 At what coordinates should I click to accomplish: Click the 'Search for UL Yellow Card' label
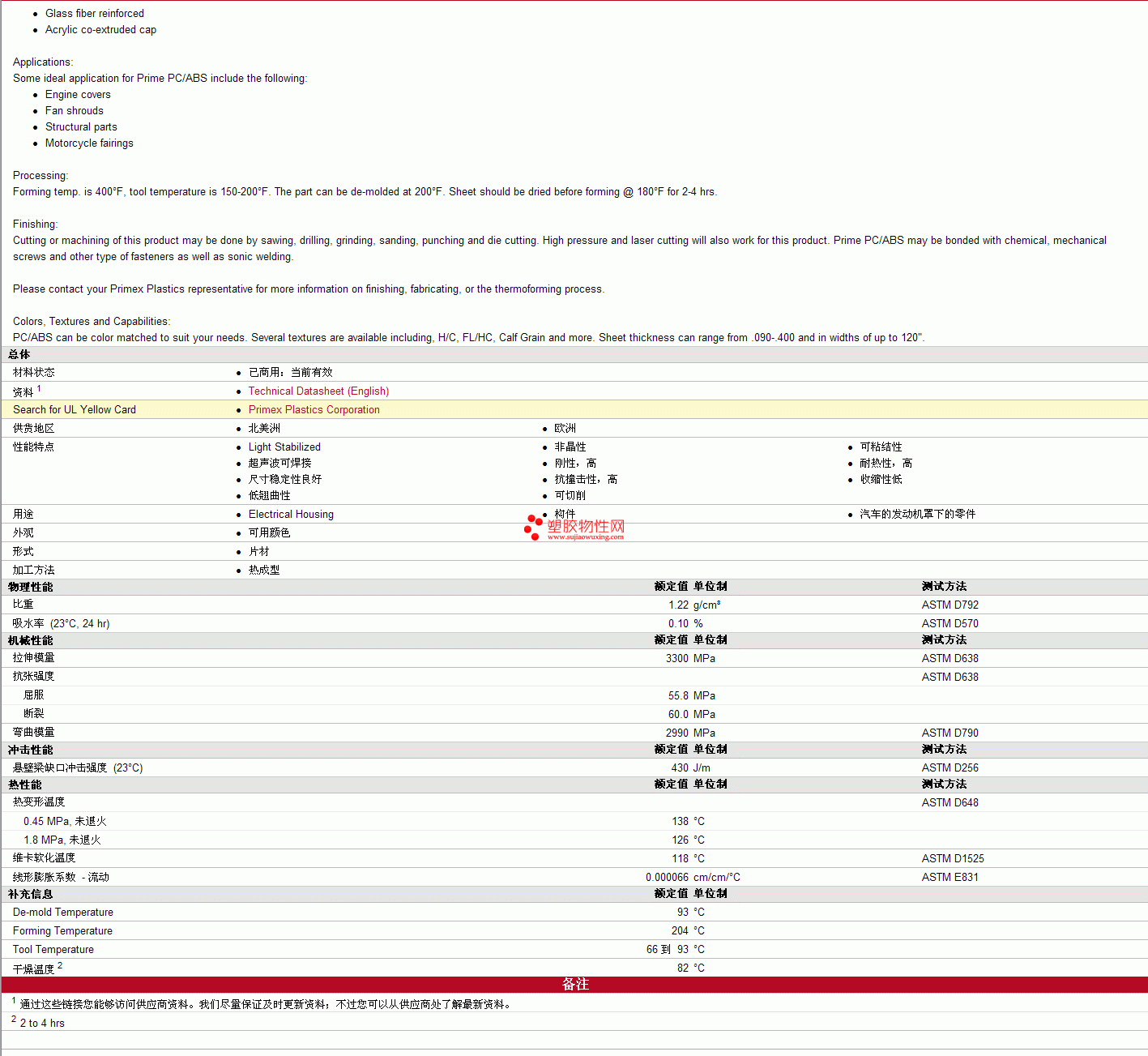[75, 409]
